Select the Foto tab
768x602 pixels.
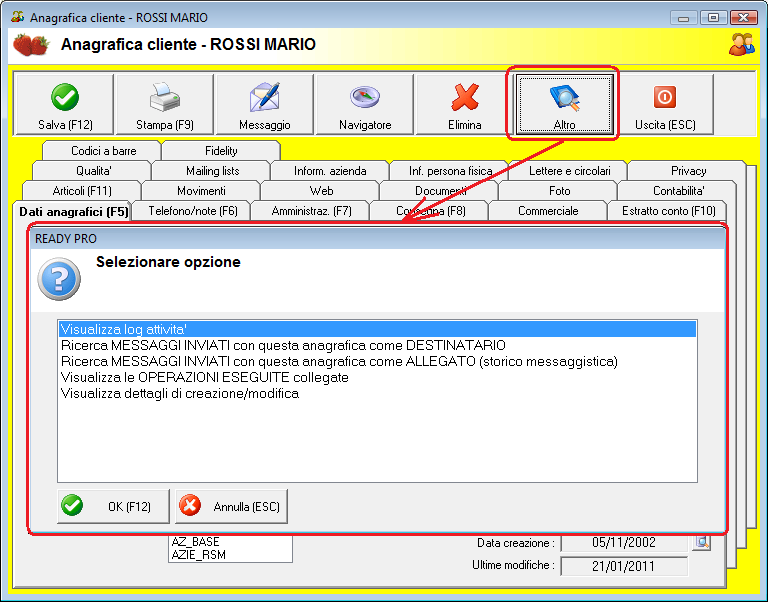point(559,191)
